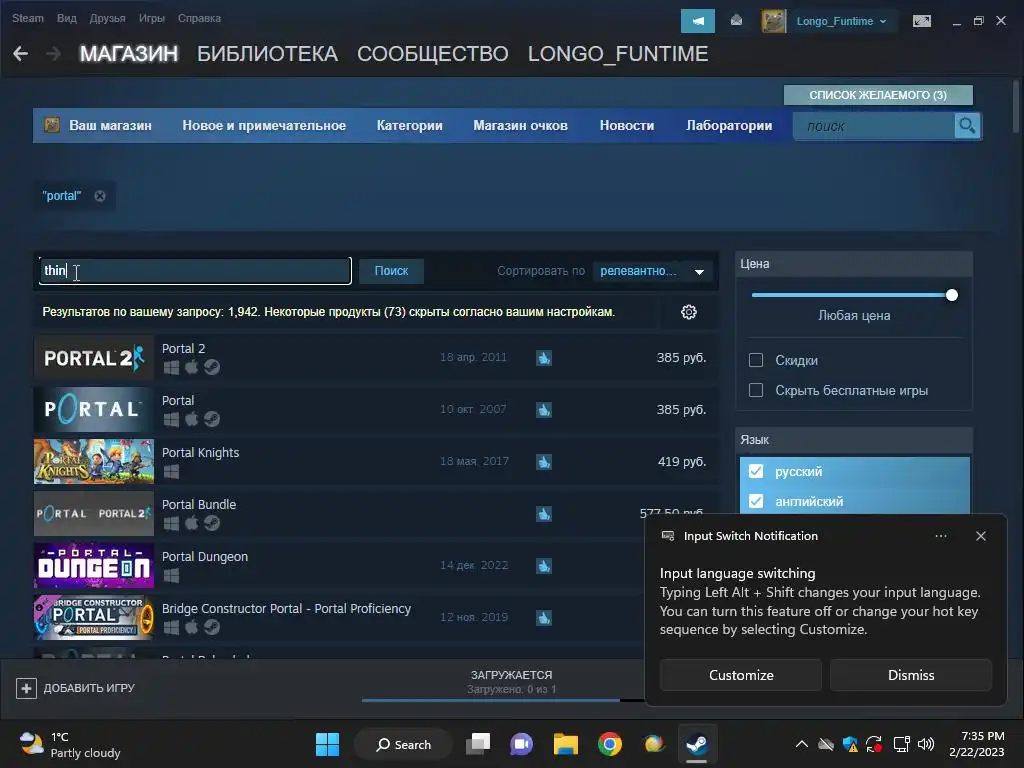Open the Игры menu
The image size is (1024, 768).
[152, 18]
